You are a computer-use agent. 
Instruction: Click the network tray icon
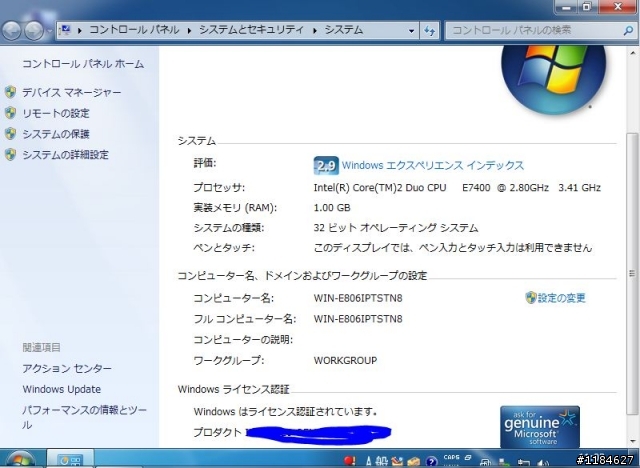(x=523, y=463)
